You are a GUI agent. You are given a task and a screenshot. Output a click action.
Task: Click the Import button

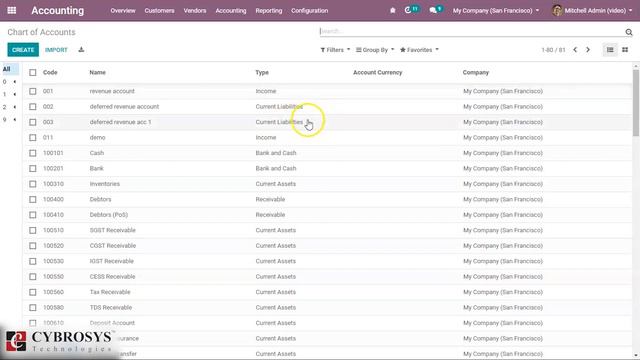point(56,50)
